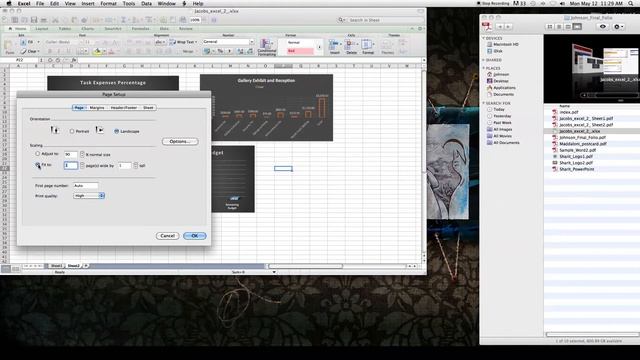
Task: Open the Excel File menu
Action: (40, 3)
